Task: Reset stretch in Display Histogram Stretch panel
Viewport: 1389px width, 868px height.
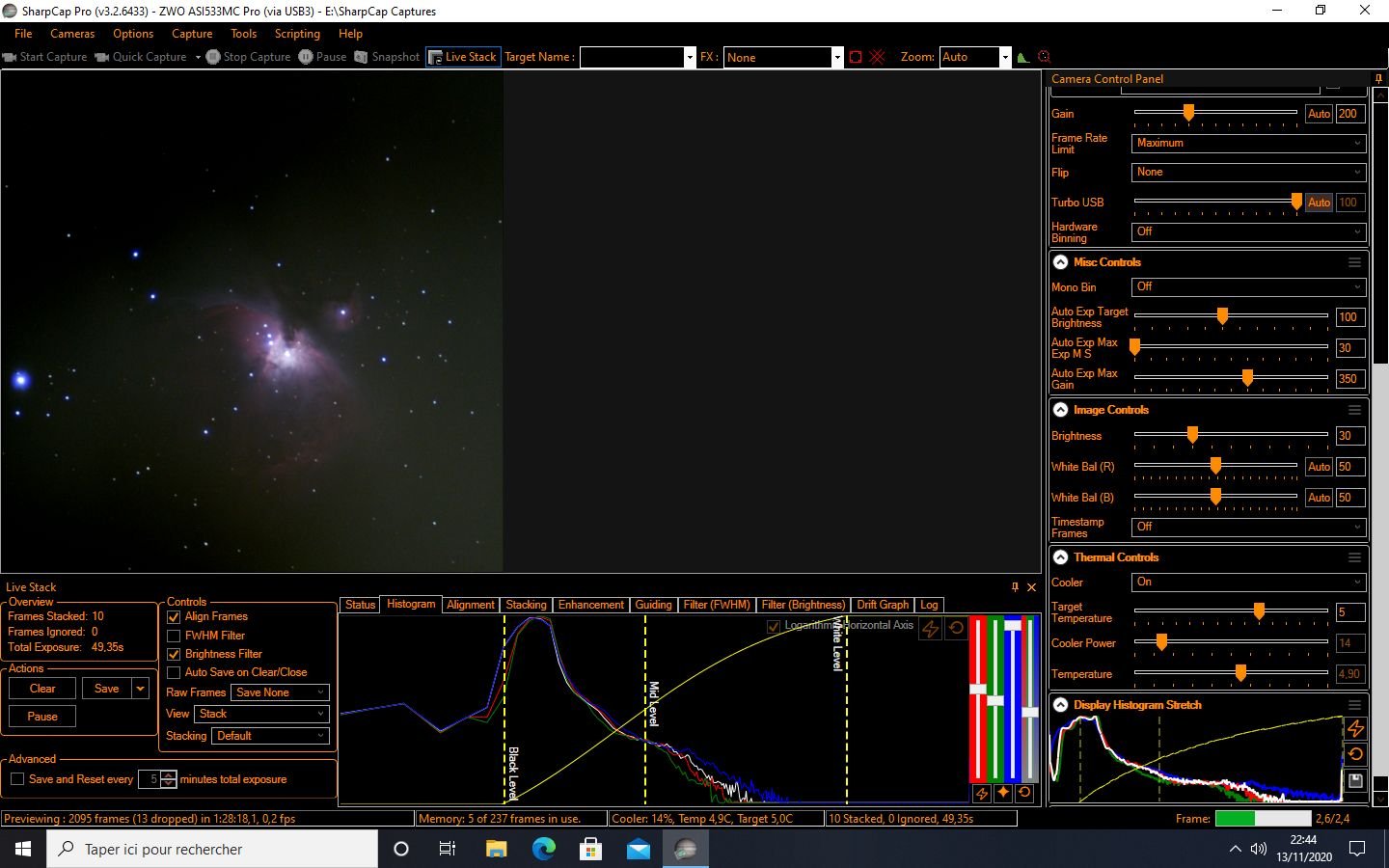Action: (1355, 754)
